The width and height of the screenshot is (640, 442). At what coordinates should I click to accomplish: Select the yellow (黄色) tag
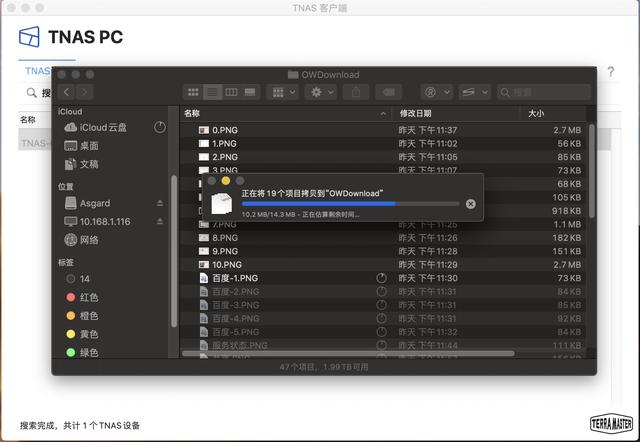tap(89, 334)
